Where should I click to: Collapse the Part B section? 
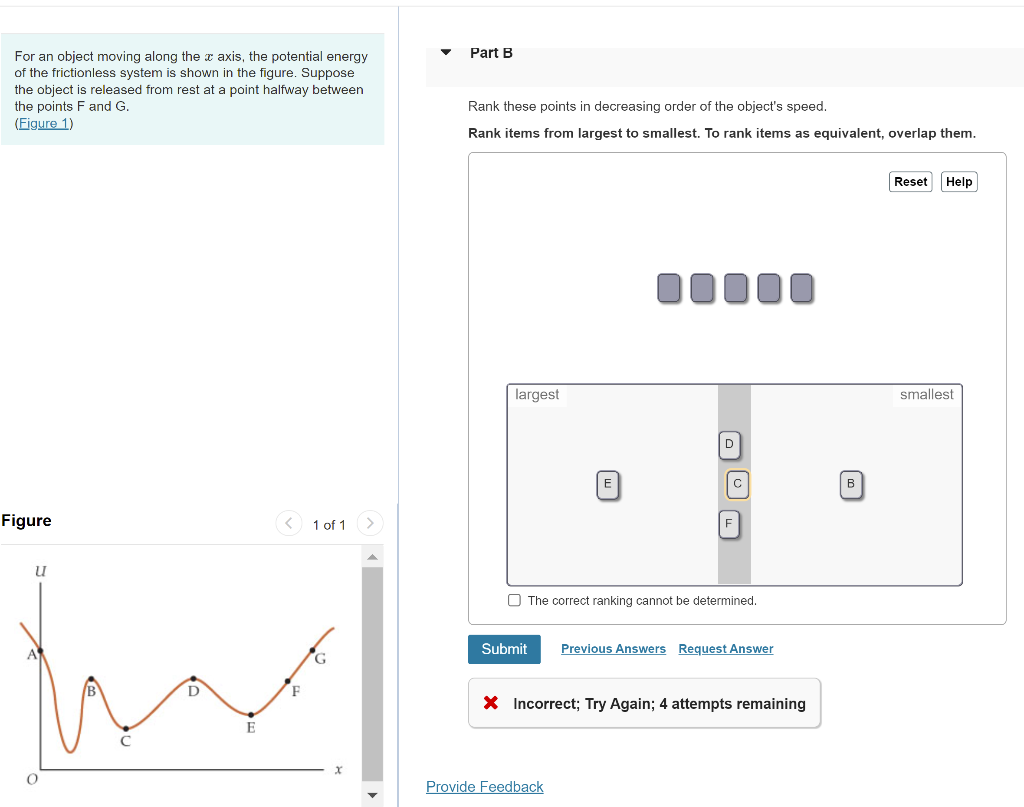click(x=444, y=52)
